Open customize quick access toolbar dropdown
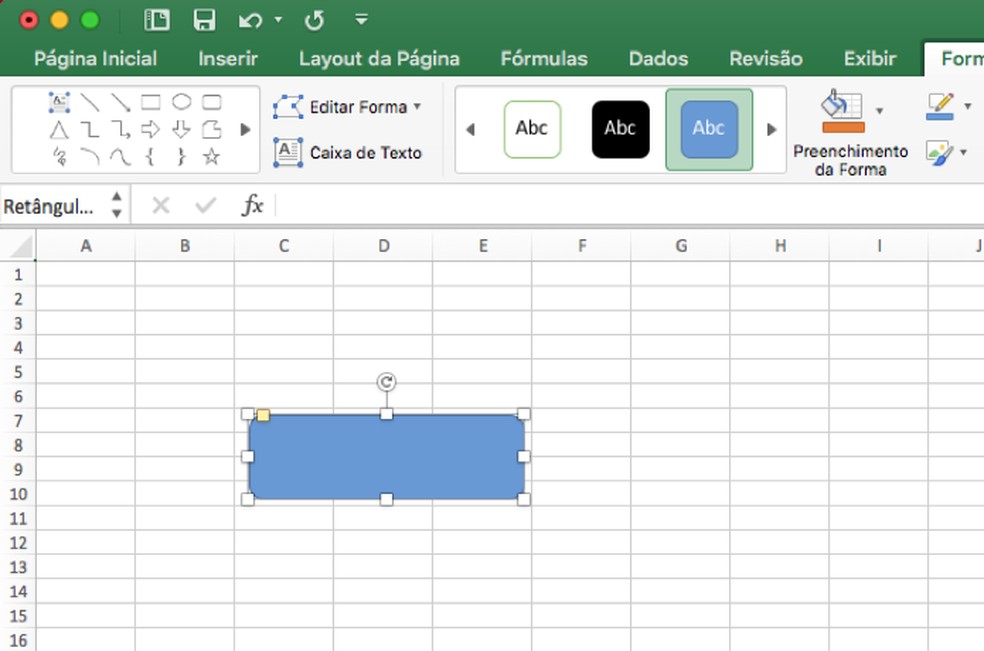The image size is (984, 651). click(361, 19)
